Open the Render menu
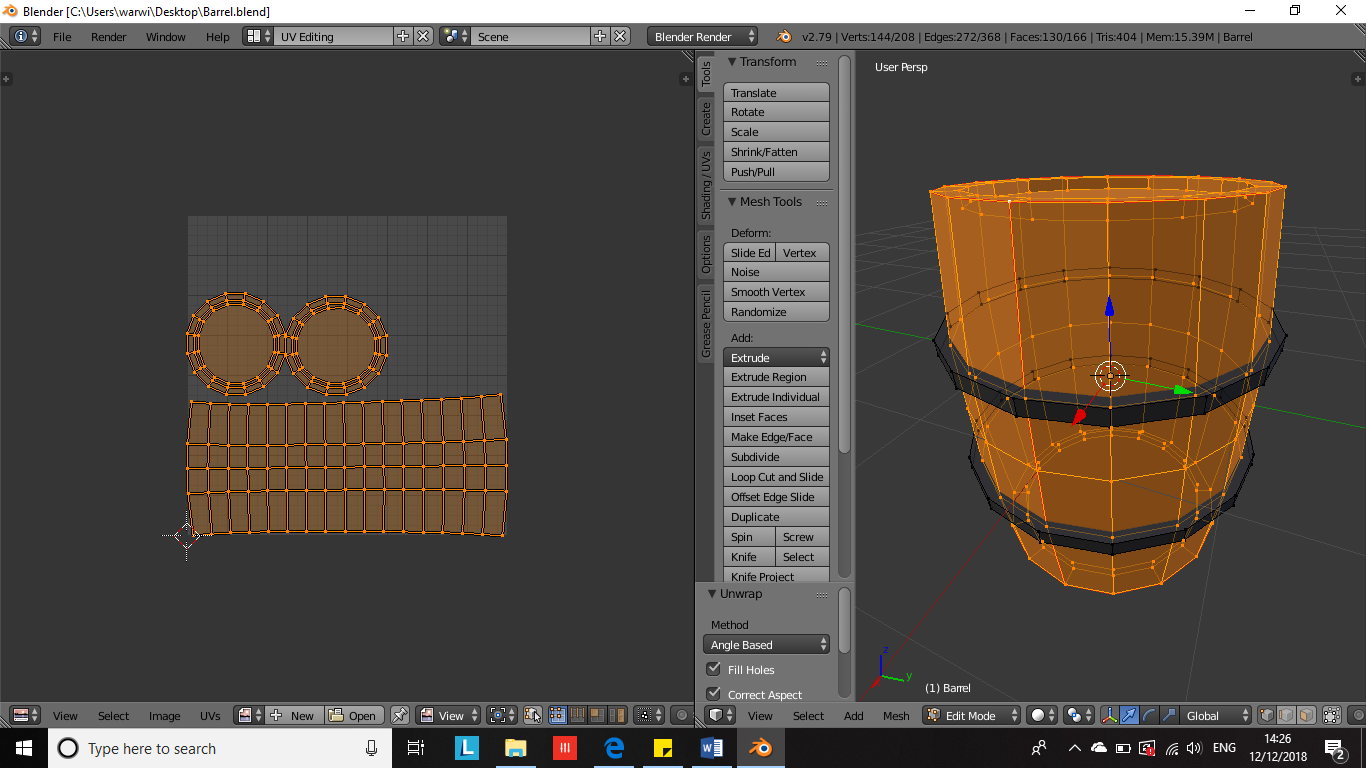This screenshot has width=1366, height=768. [x=108, y=37]
